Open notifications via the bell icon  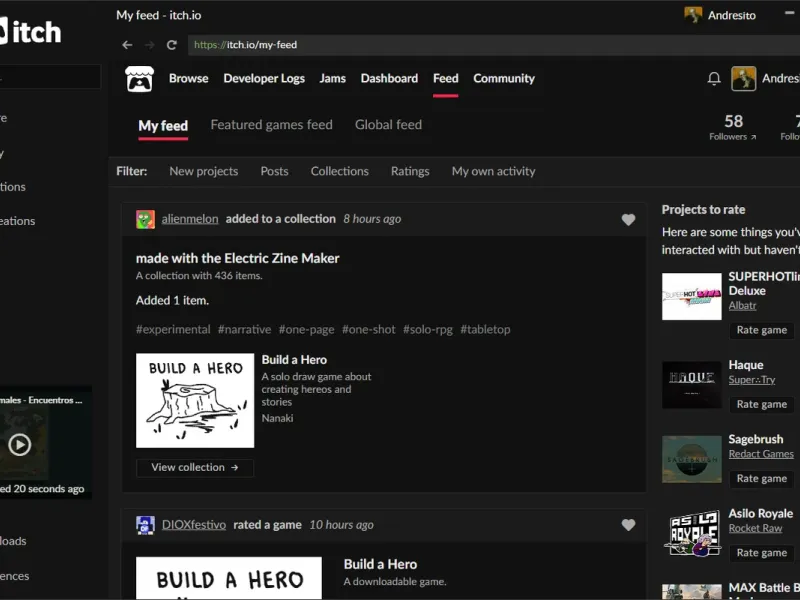click(714, 79)
